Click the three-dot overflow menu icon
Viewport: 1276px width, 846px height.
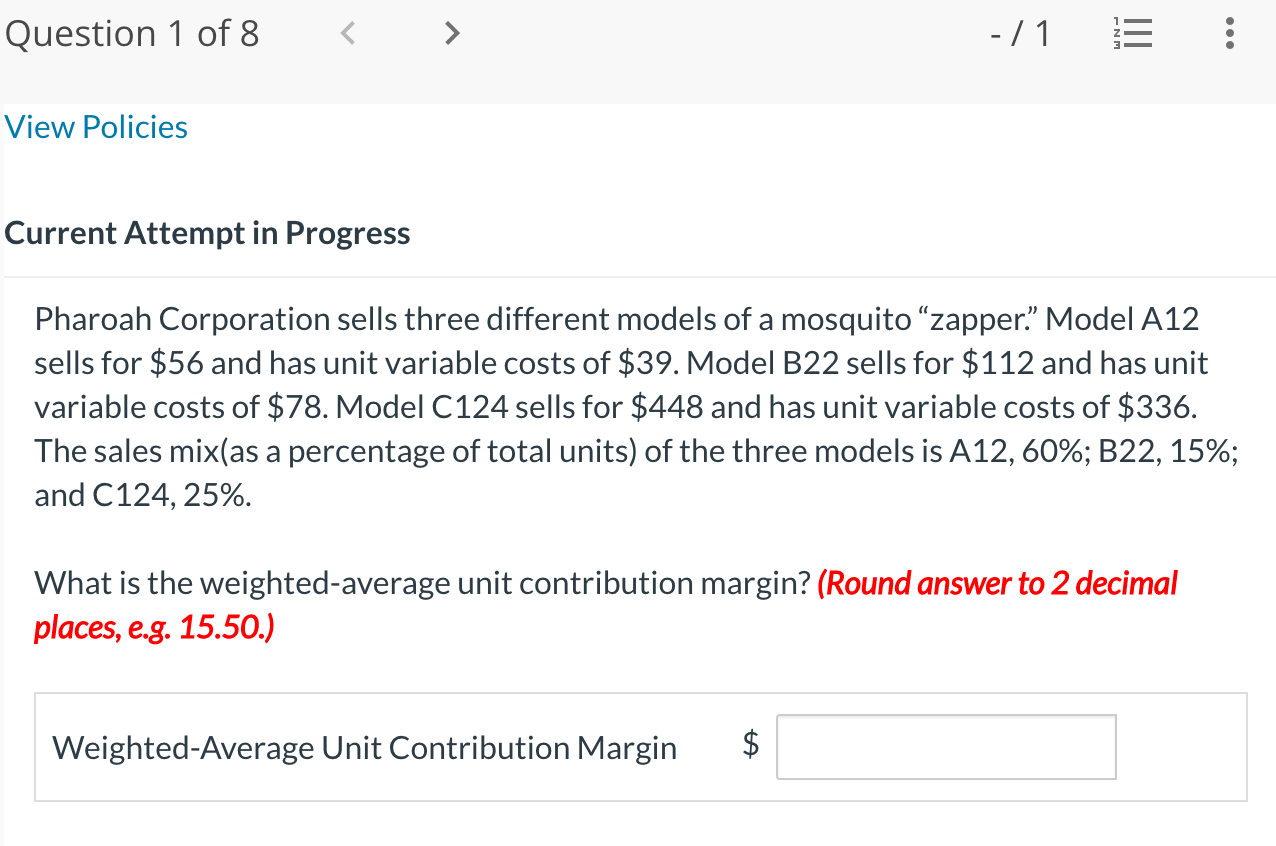click(x=1228, y=33)
